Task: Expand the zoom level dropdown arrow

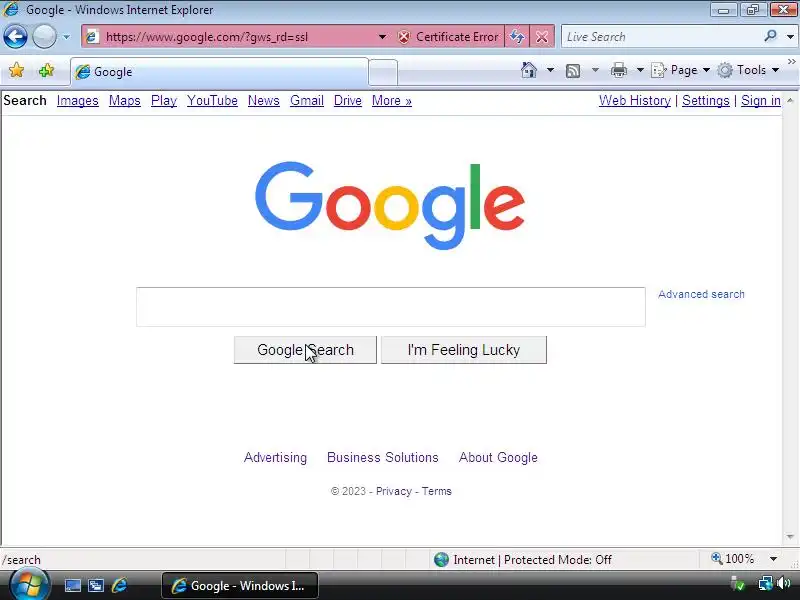Action: coord(773,559)
